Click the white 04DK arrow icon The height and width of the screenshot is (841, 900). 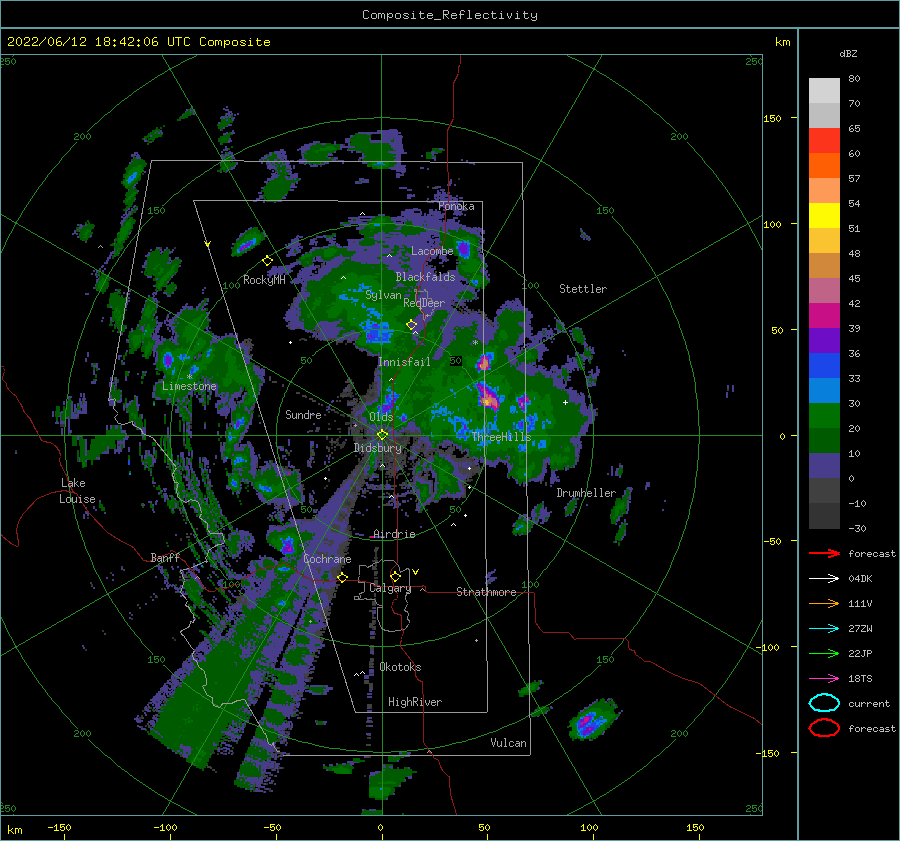824,579
